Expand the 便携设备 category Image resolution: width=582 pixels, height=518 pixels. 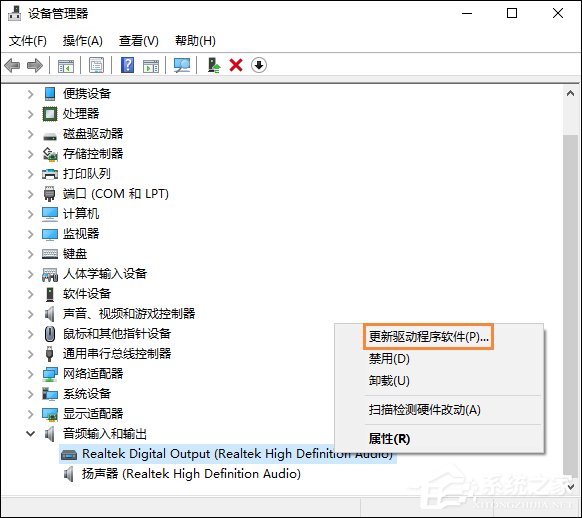coord(30,94)
